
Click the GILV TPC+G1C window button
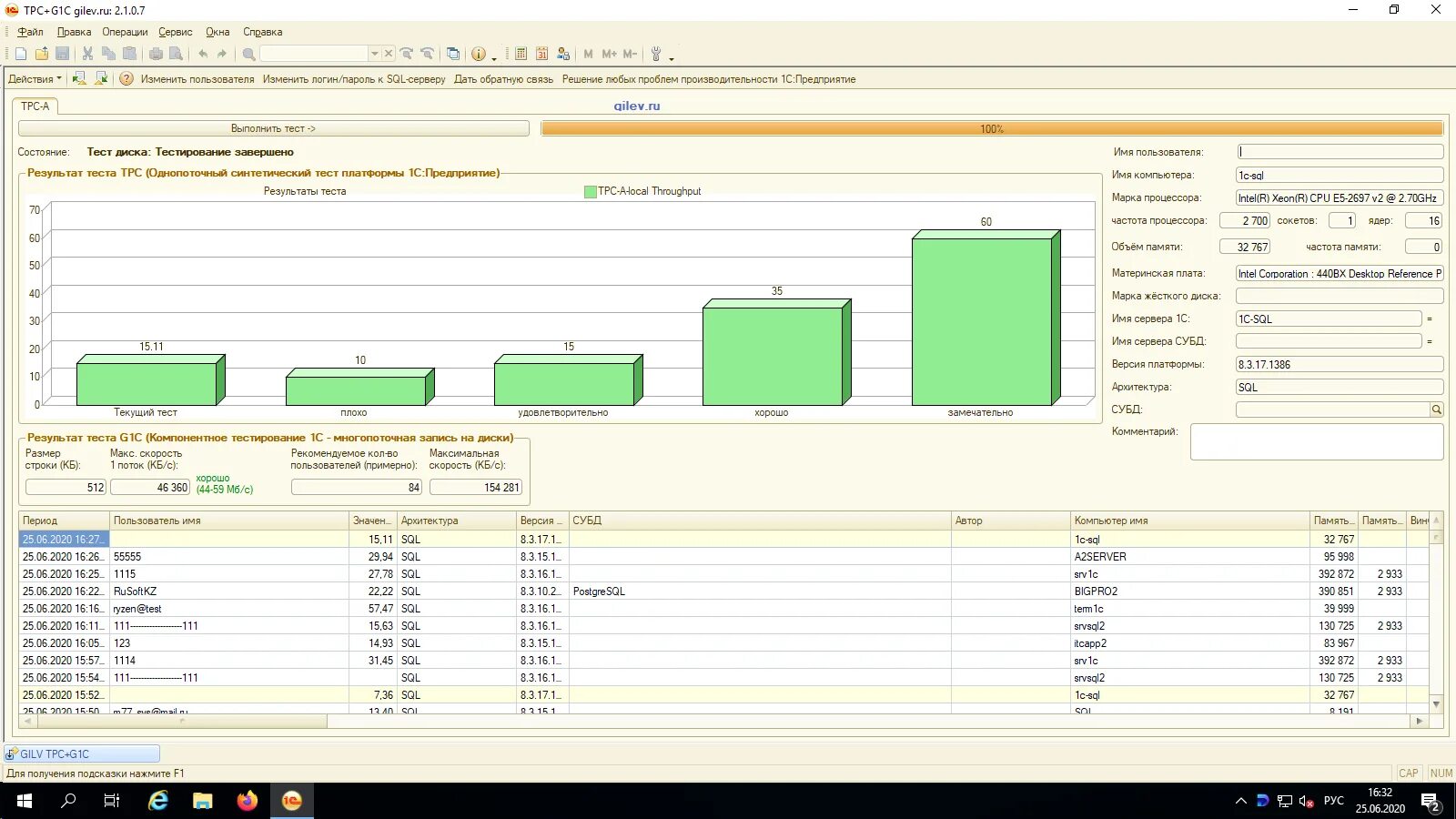click(82, 753)
